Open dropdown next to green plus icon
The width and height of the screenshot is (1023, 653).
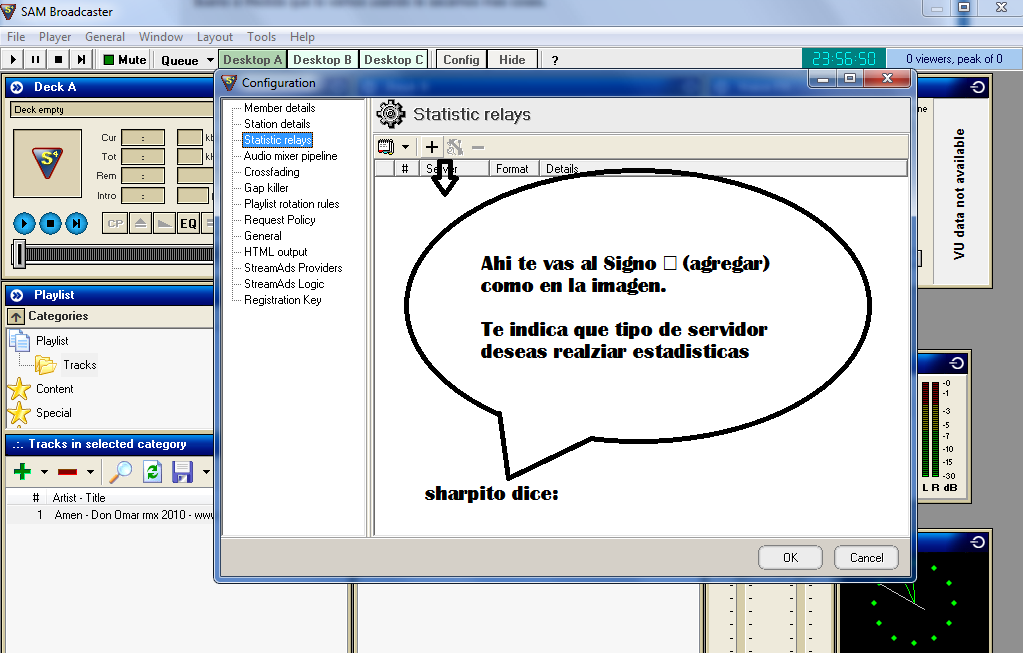click(x=44, y=472)
